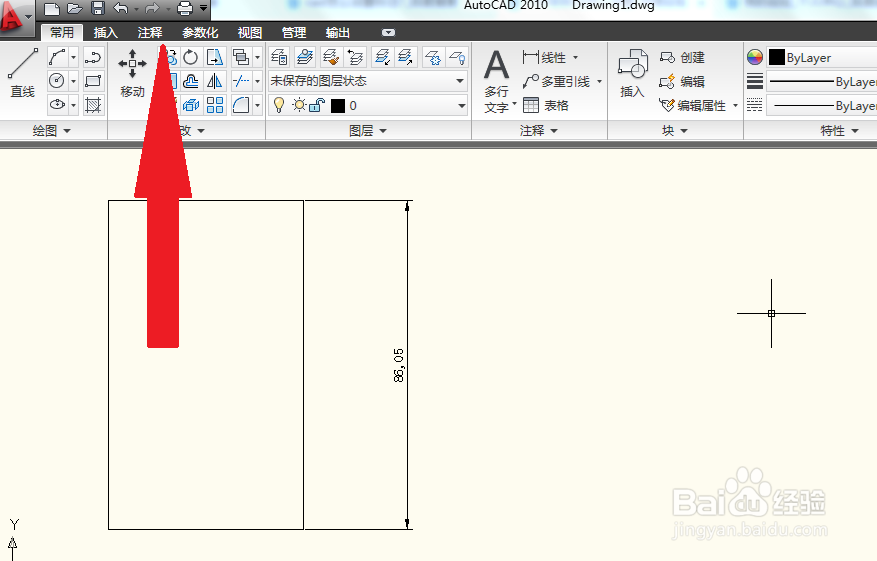877x561 pixels.
Task: Select the Line (直线) tool
Action: 22,73
